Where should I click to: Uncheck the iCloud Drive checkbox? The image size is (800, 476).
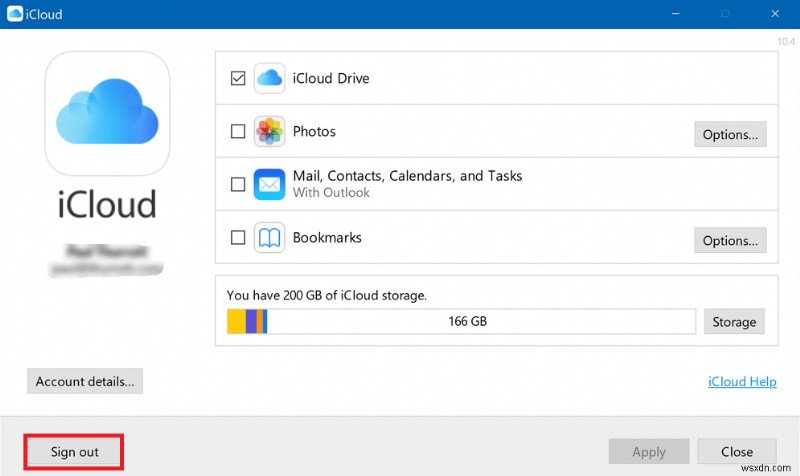click(238, 78)
